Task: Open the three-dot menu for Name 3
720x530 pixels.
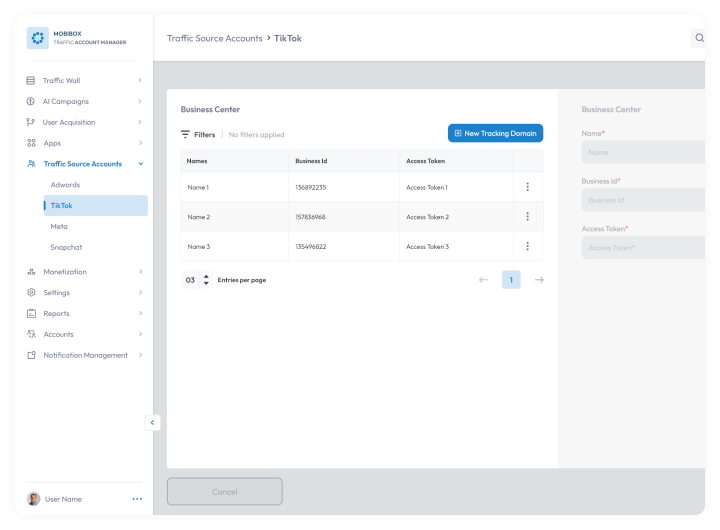Action: point(527,246)
